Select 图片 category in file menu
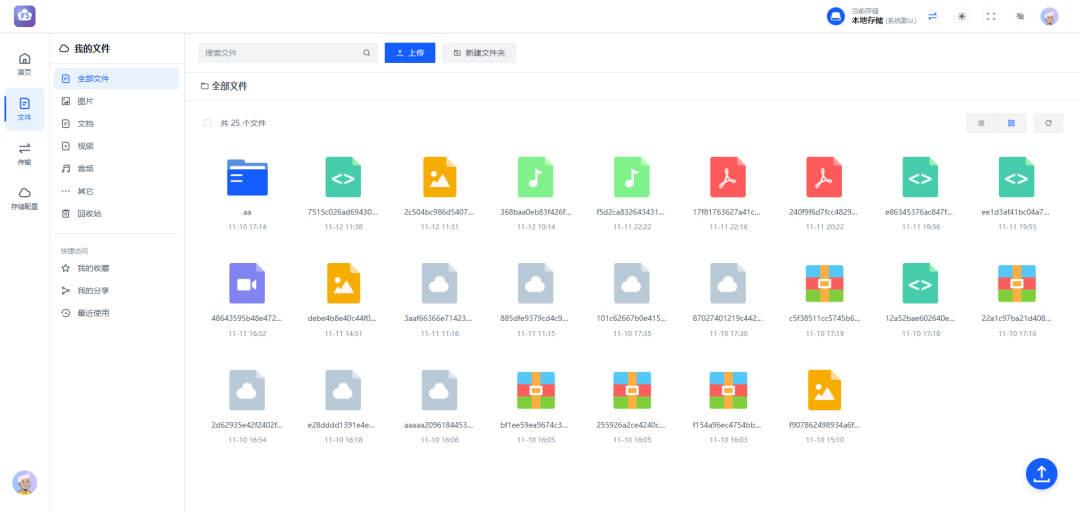The height and width of the screenshot is (512, 1080). (x=85, y=101)
